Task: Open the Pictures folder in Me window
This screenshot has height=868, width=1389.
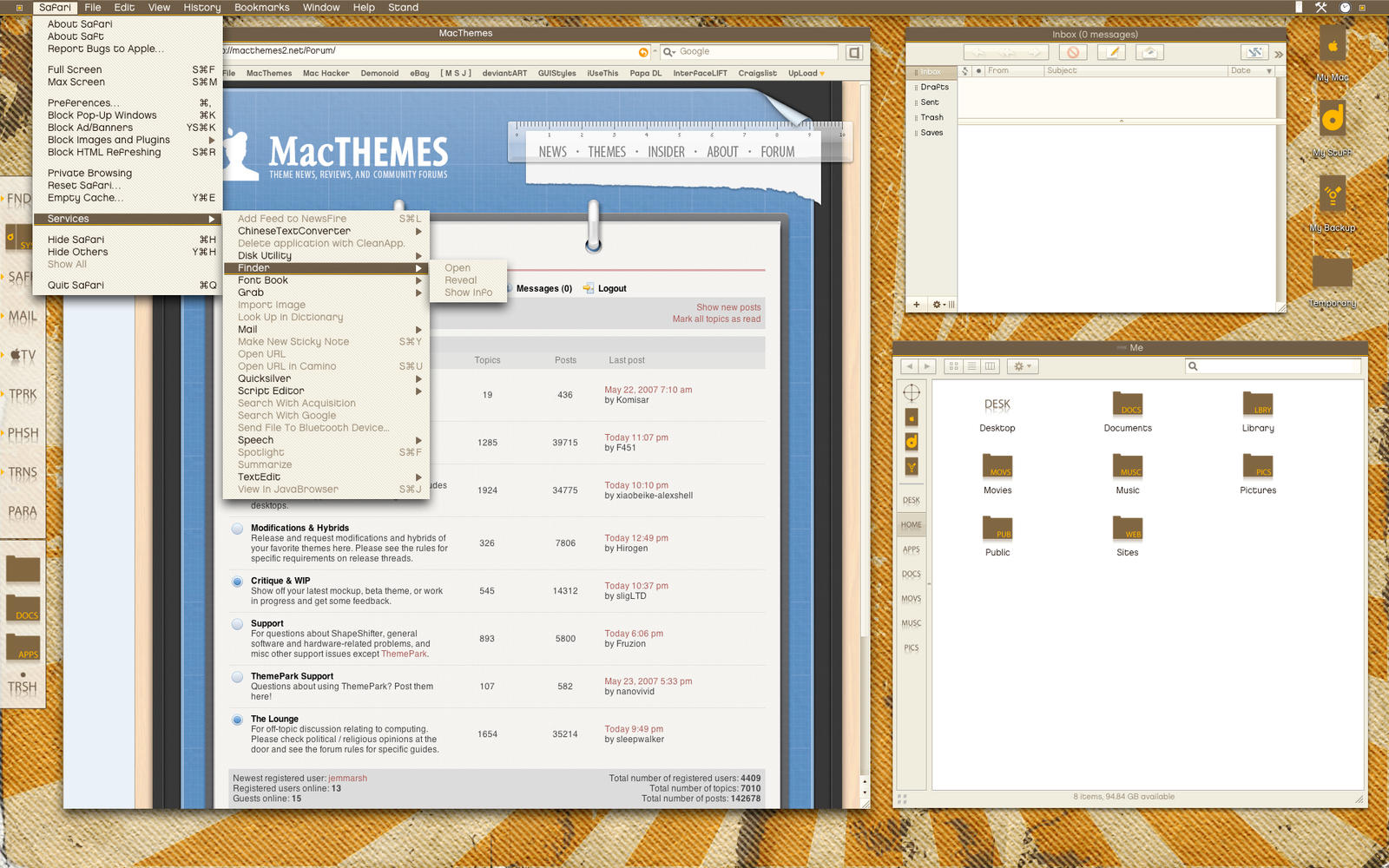Action: pos(1258,473)
